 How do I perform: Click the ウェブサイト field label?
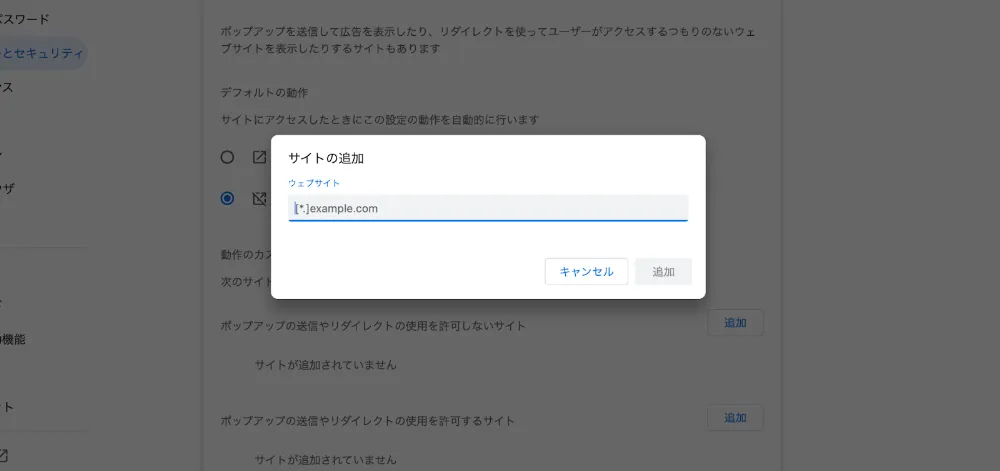pyautogui.click(x=314, y=183)
